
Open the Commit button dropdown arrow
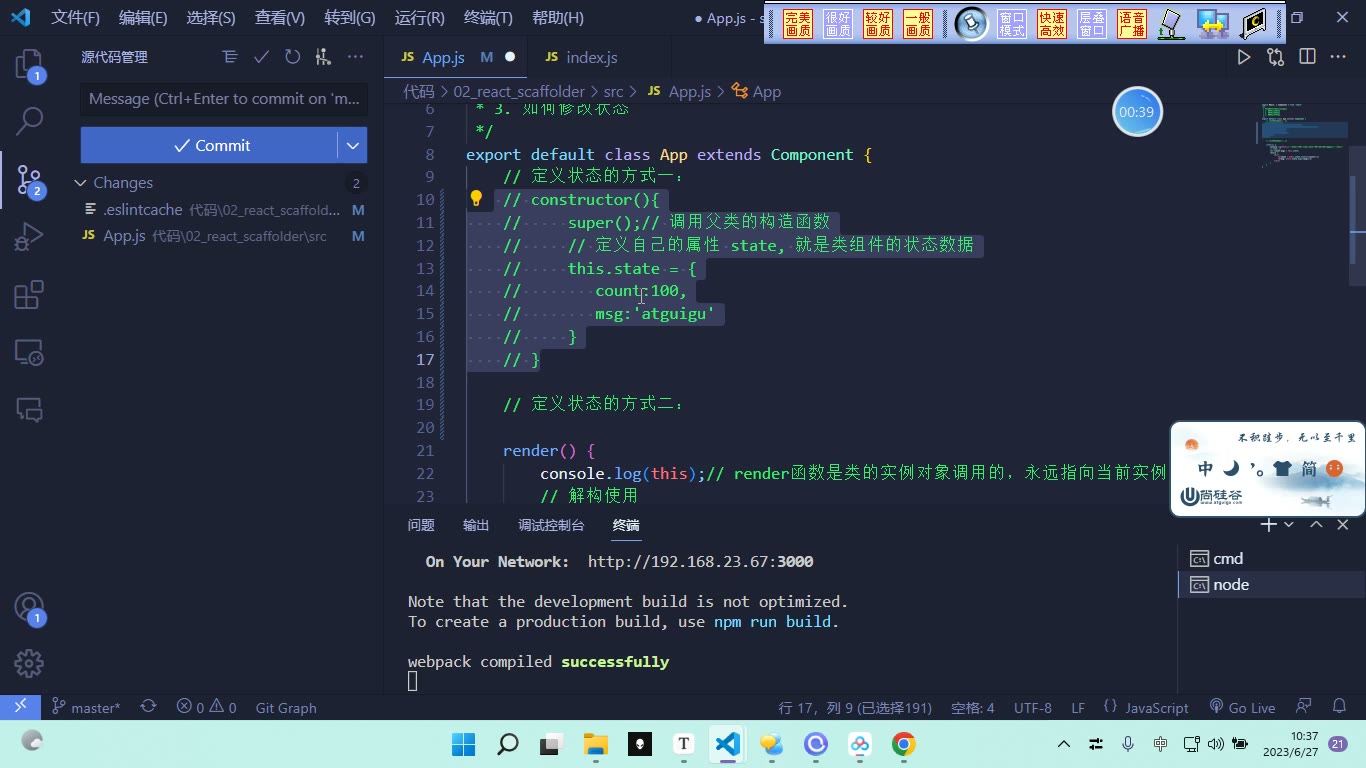pyautogui.click(x=352, y=145)
